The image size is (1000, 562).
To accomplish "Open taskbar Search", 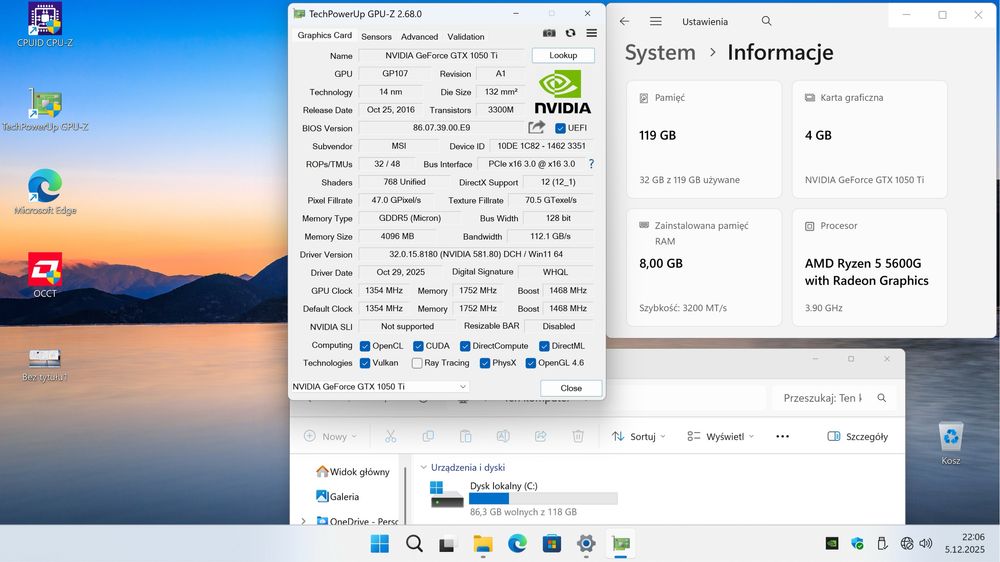I will pyautogui.click(x=414, y=544).
